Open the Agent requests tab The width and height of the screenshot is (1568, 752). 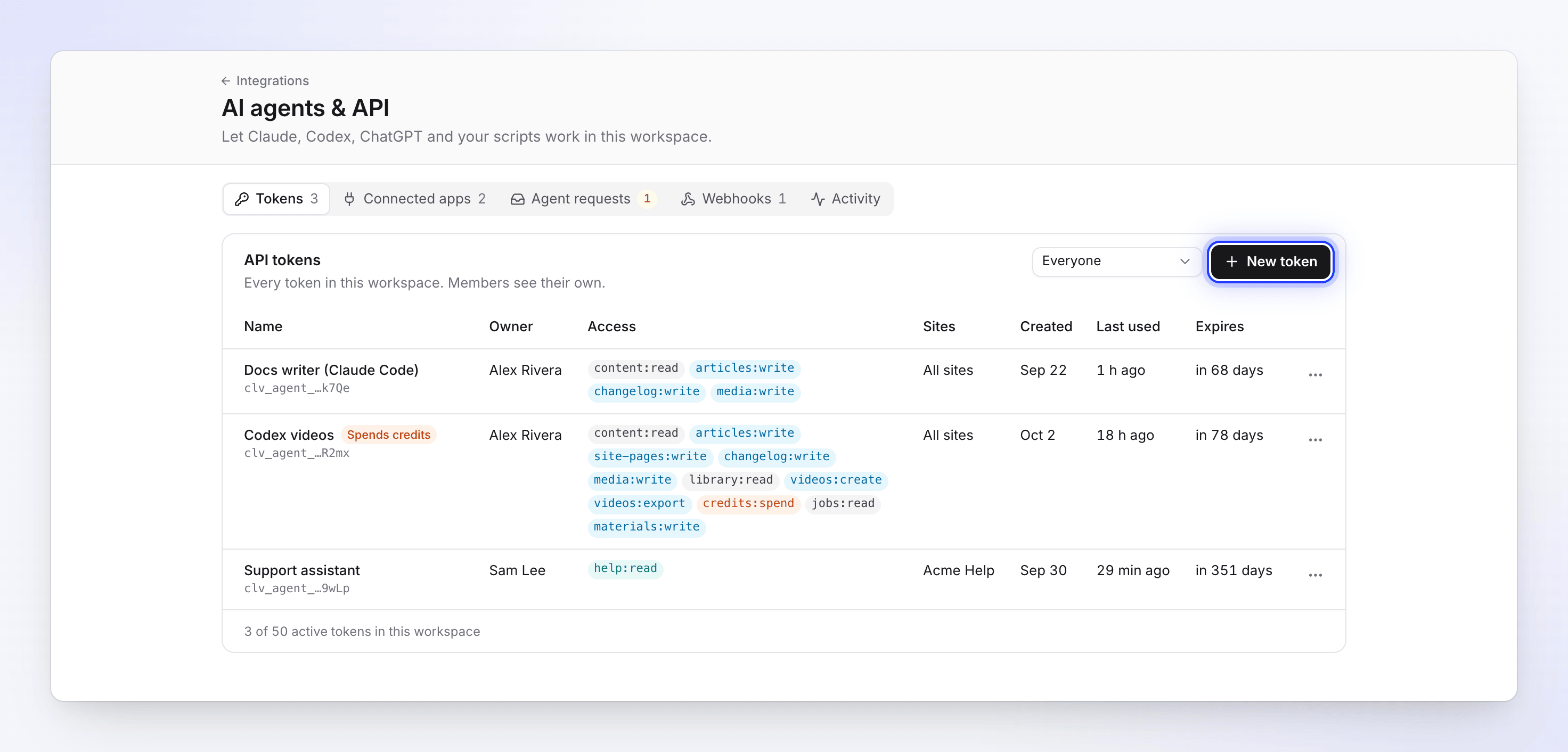[584, 199]
